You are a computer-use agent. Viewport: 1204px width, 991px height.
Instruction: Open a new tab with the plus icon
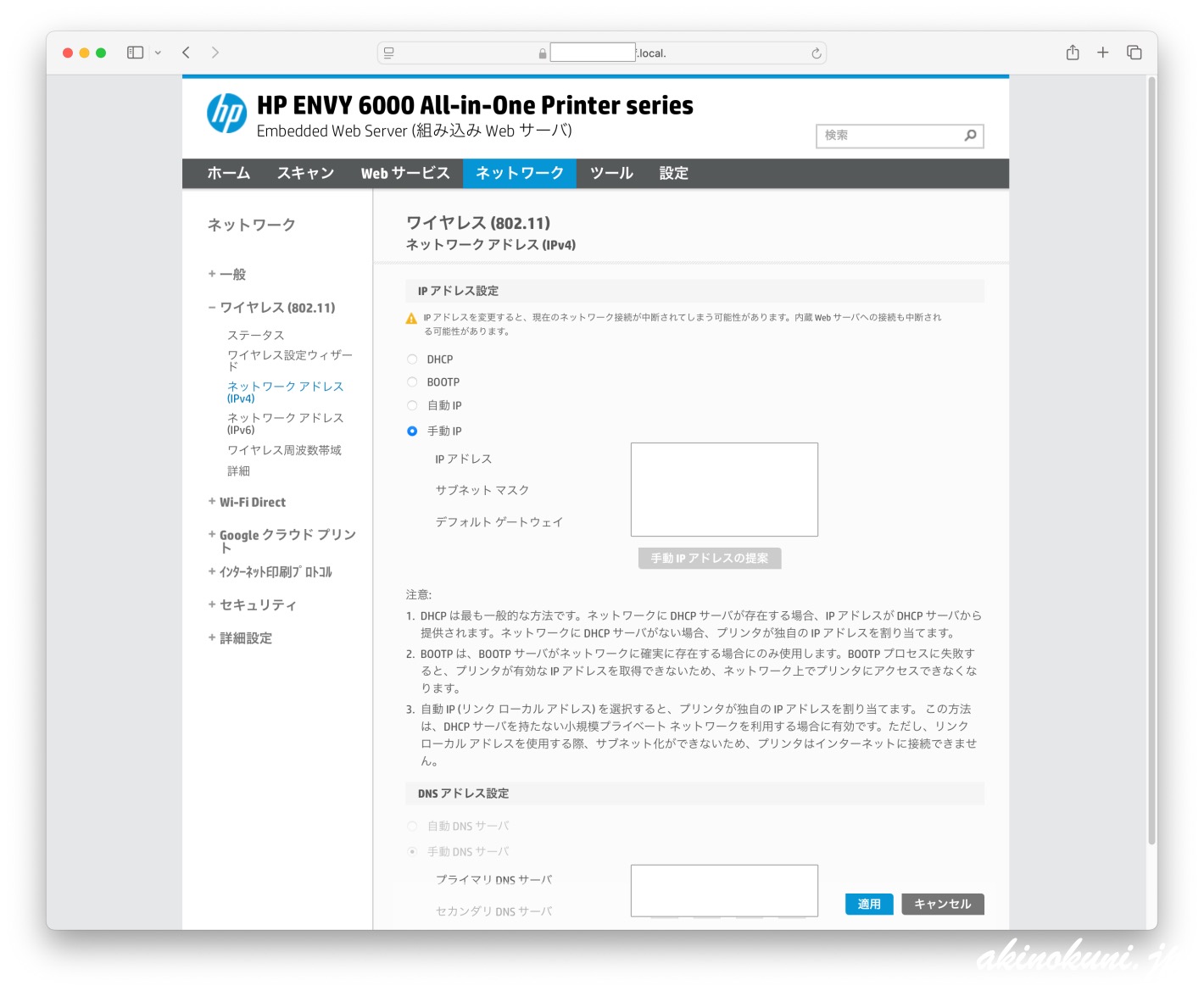(x=1102, y=53)
